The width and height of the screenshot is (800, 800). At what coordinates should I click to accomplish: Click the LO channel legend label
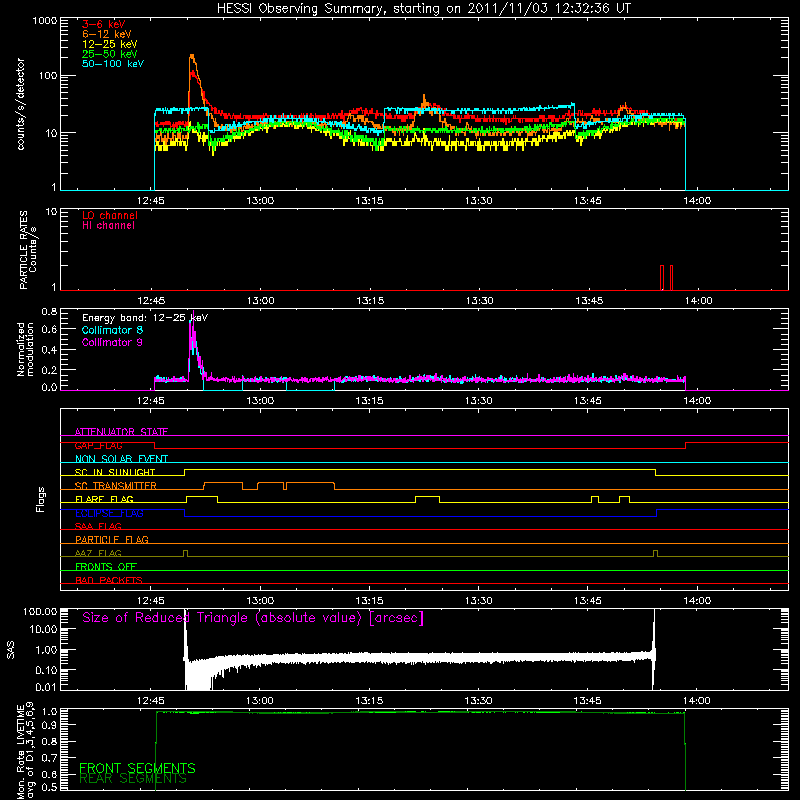[x=110, y=215]
